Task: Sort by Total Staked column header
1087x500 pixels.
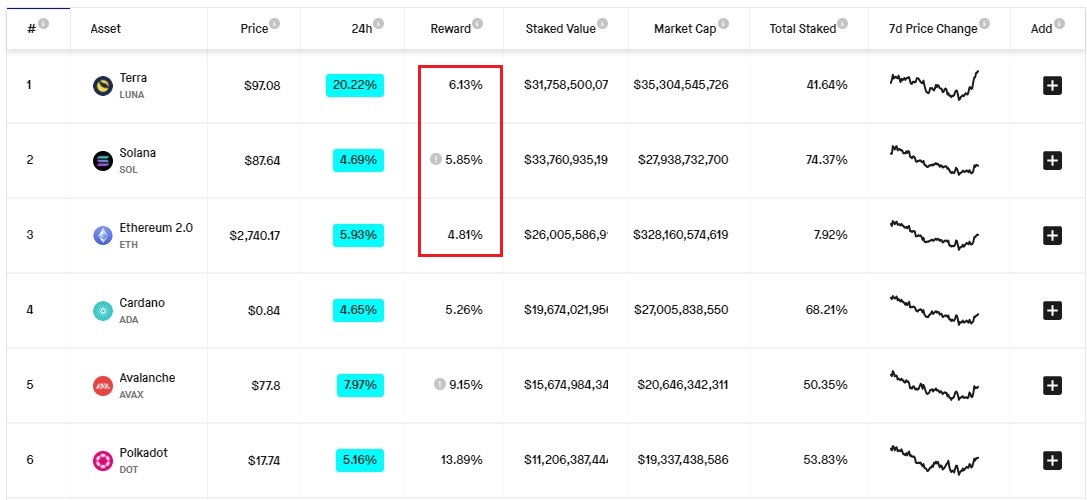Action: [802, 29]
